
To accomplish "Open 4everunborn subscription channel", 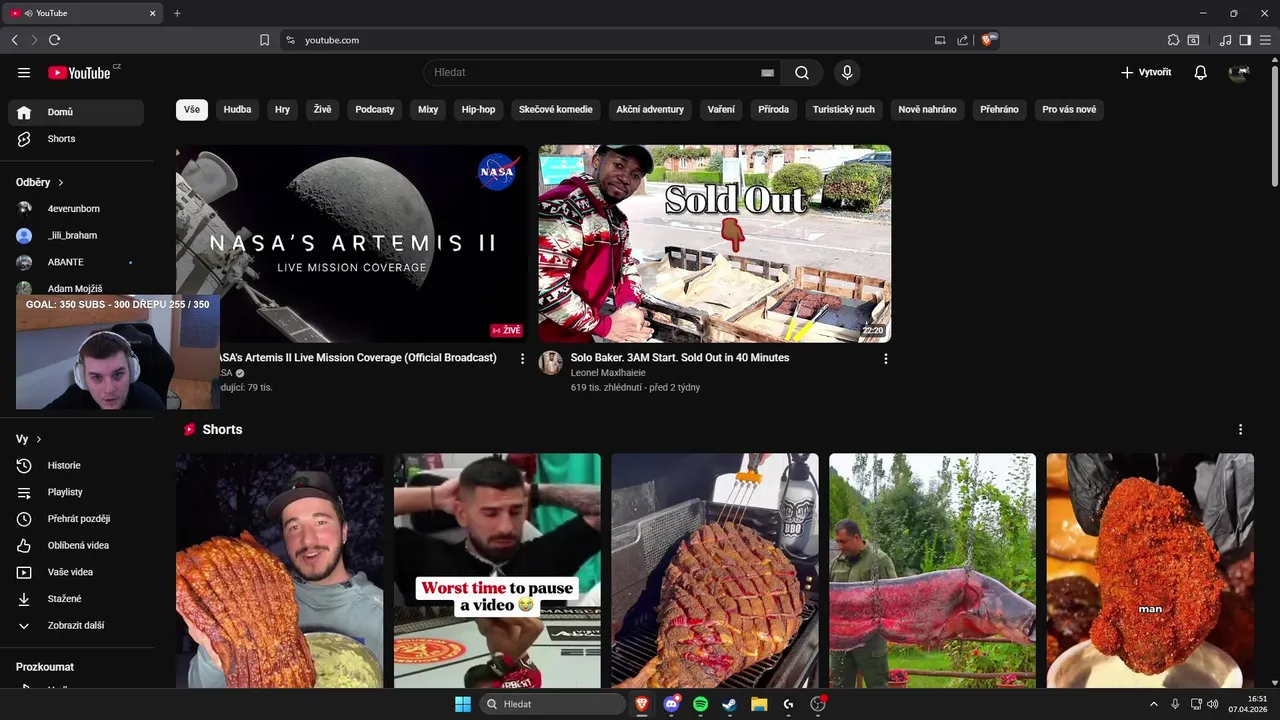I will 76,209.
